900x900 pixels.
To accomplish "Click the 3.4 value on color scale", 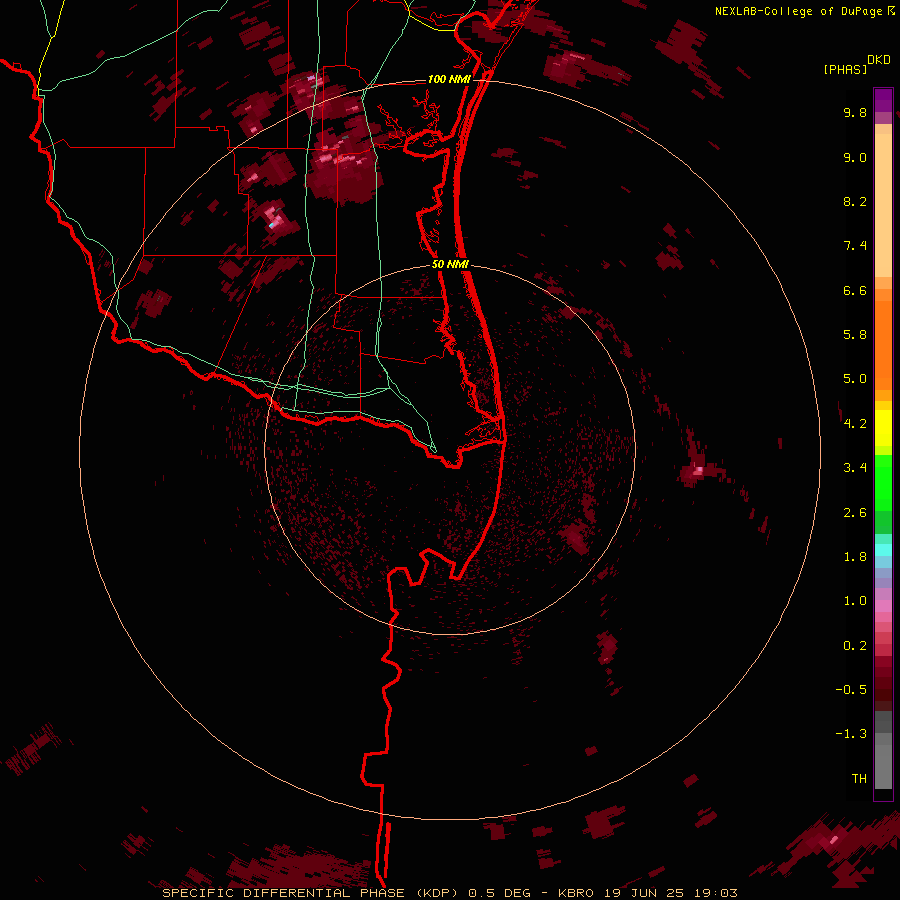I will (x=855, y=468).
